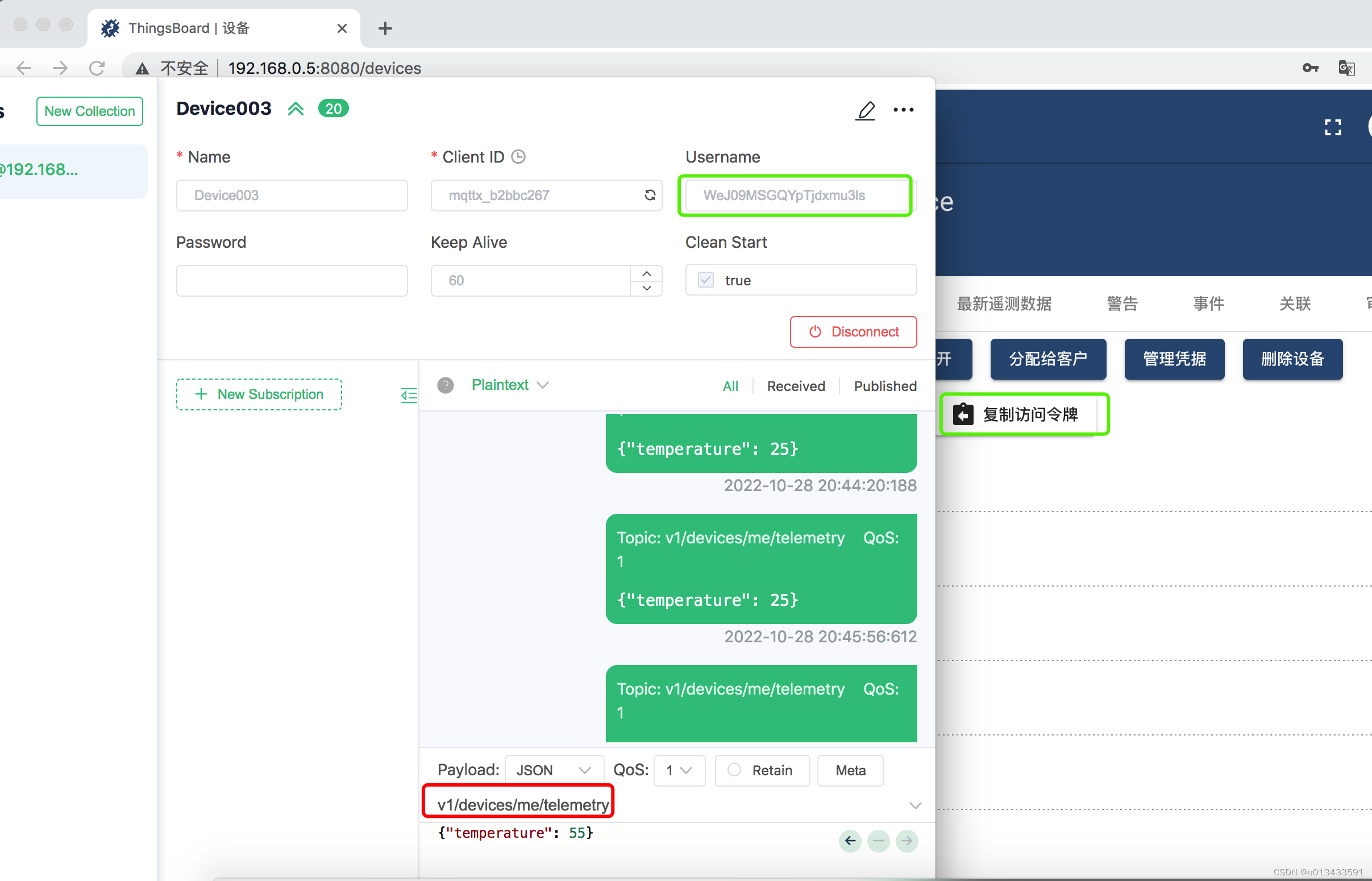Decrease Keep Alive with down stepper arrow
This screenshot has height=881, width=1372.
(x=647, y=288)
